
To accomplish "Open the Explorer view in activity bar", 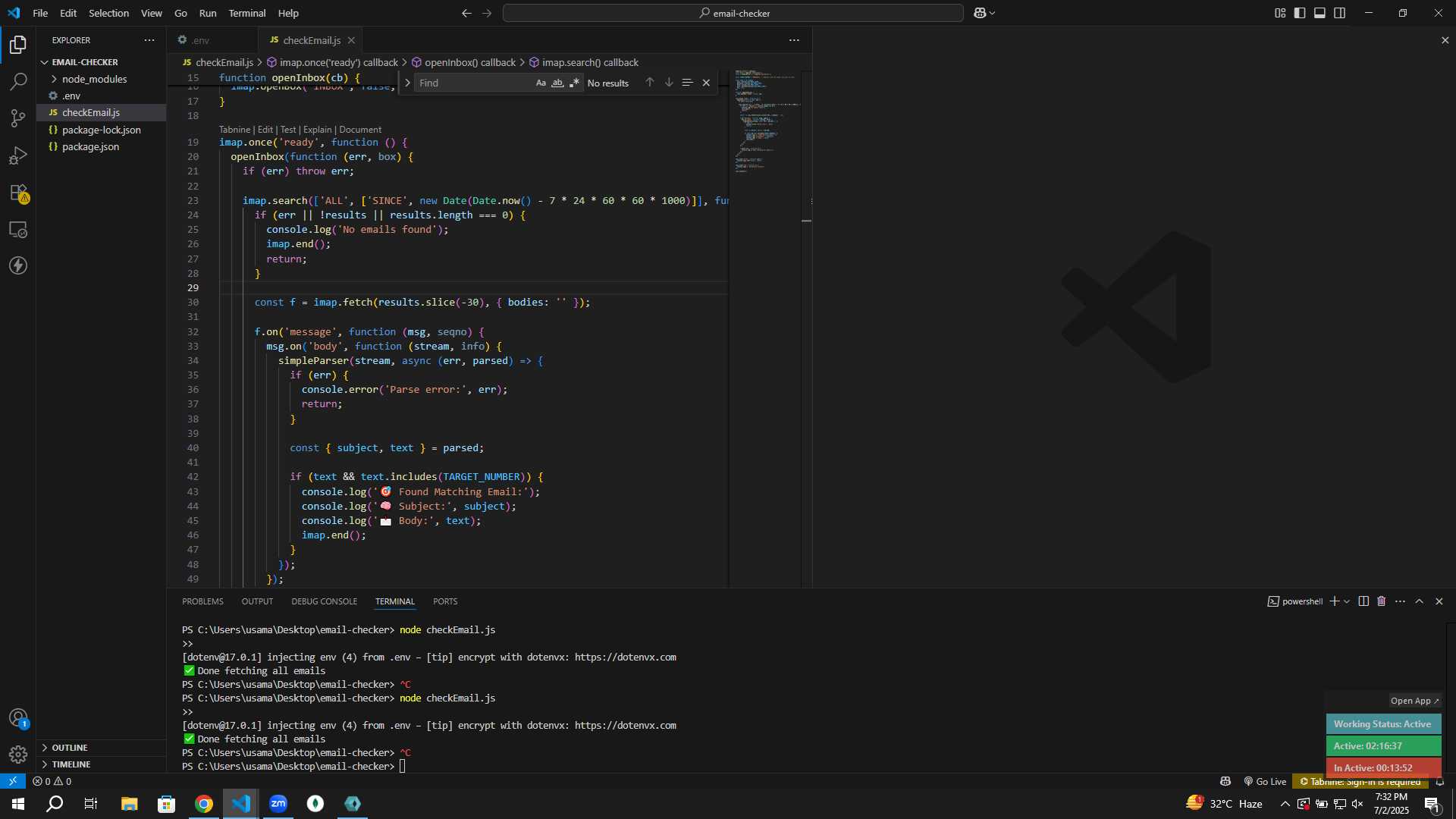I will pos(18,45).
